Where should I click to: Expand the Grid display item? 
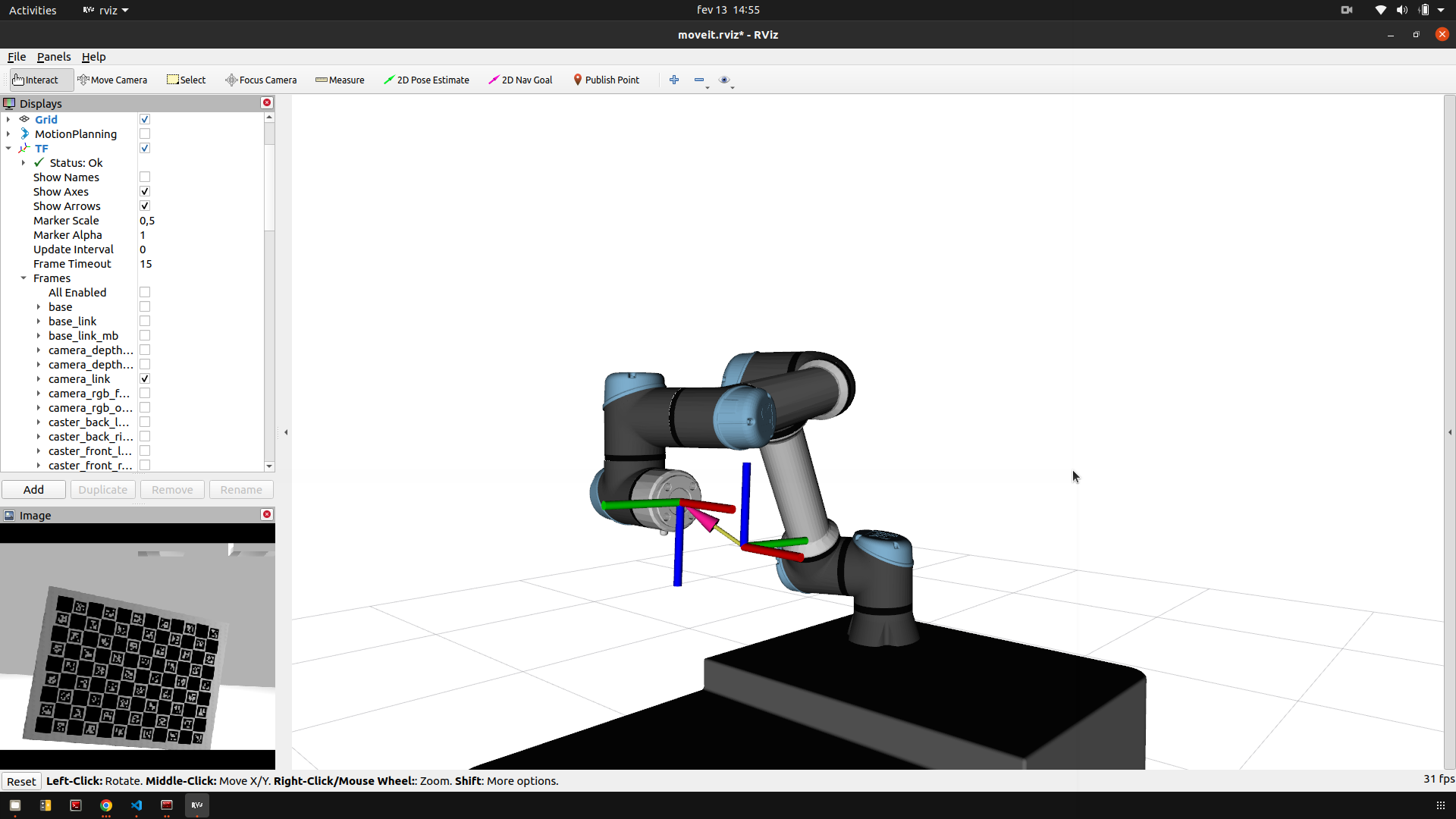[8, 120]
